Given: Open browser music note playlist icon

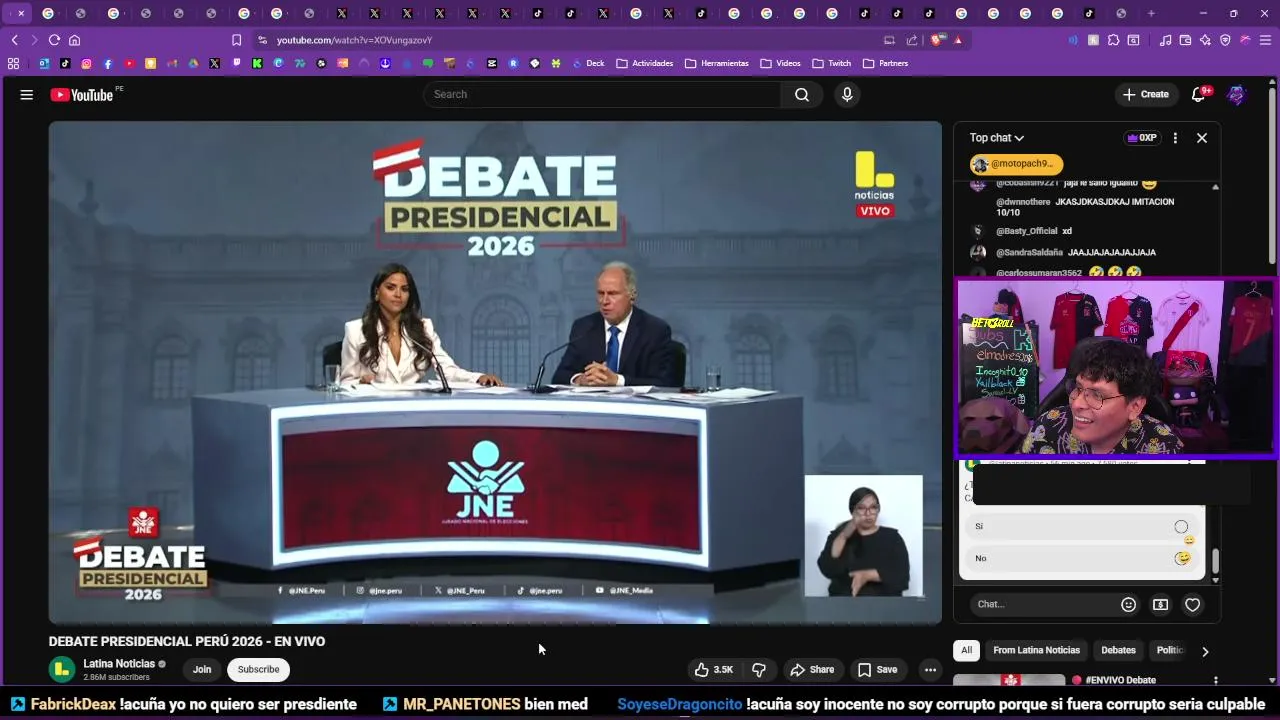Looking at the screenshot, I should 1165,40.
